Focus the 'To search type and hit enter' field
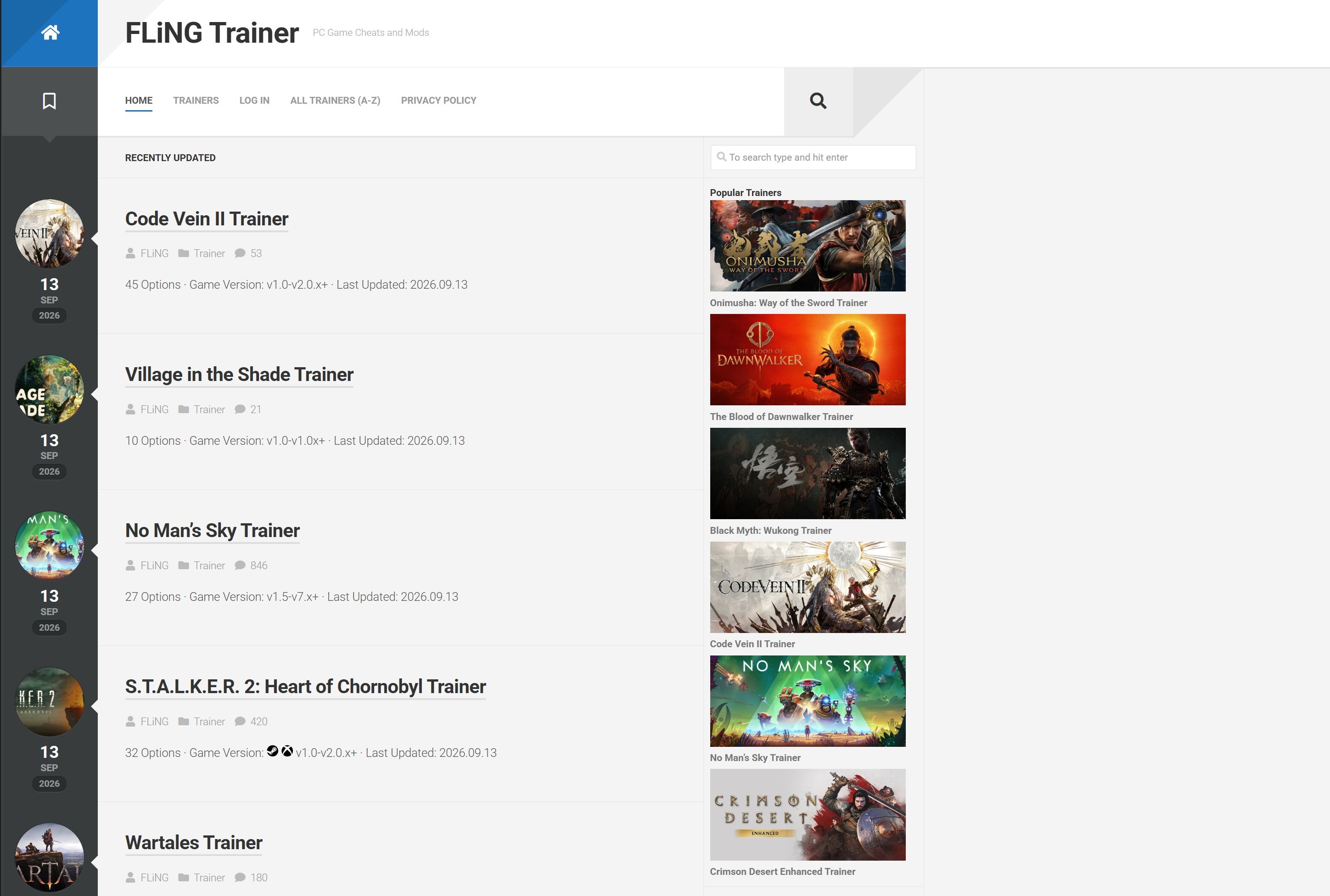 [x=813, y=157]
